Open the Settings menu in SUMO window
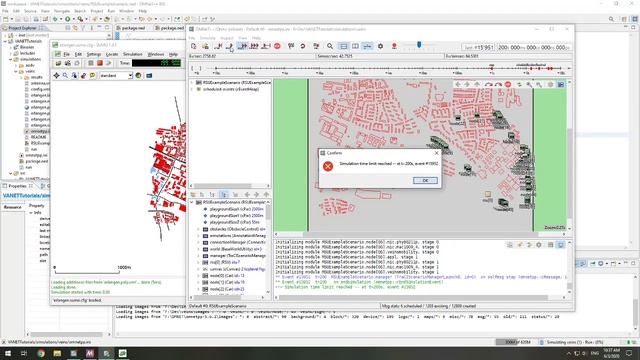Screen dimensions: 640x360 93,54
